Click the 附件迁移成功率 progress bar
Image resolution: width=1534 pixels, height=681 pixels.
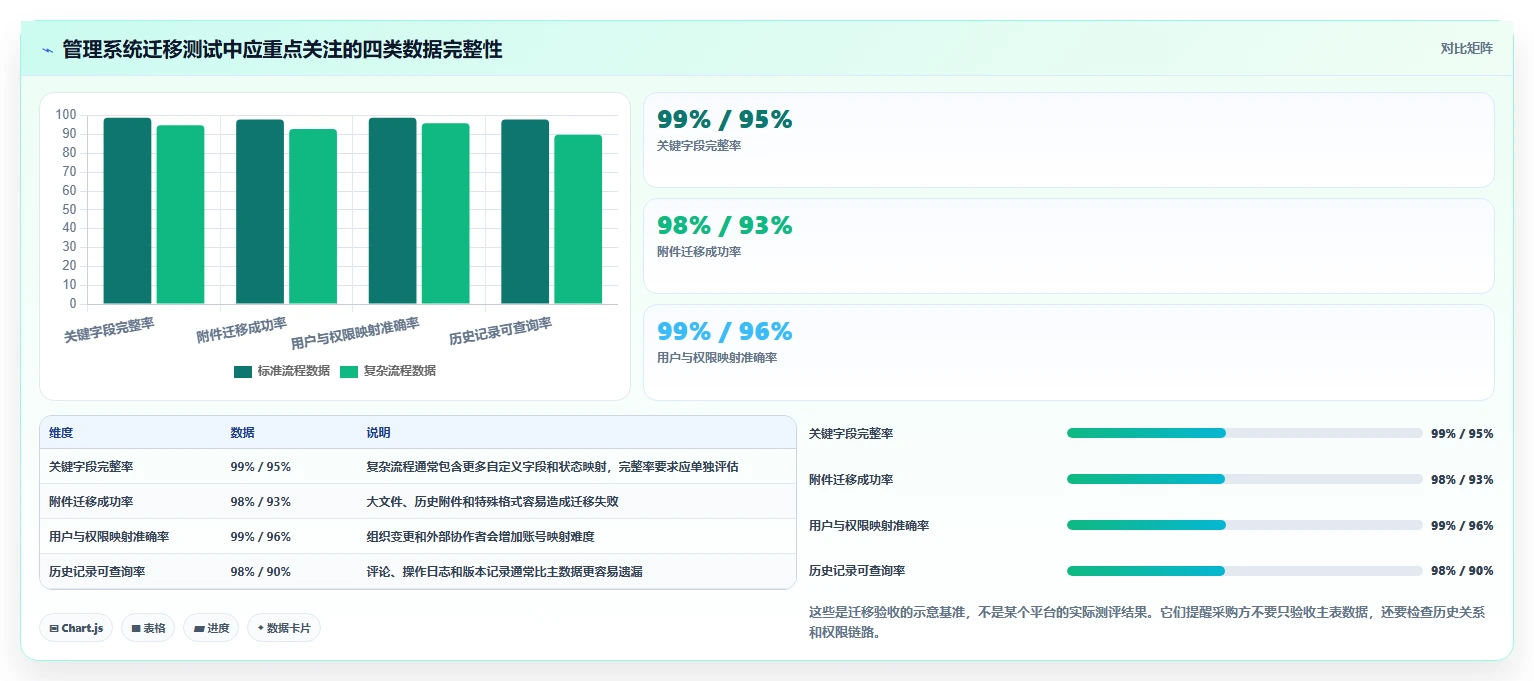[x=1244, y=479]
